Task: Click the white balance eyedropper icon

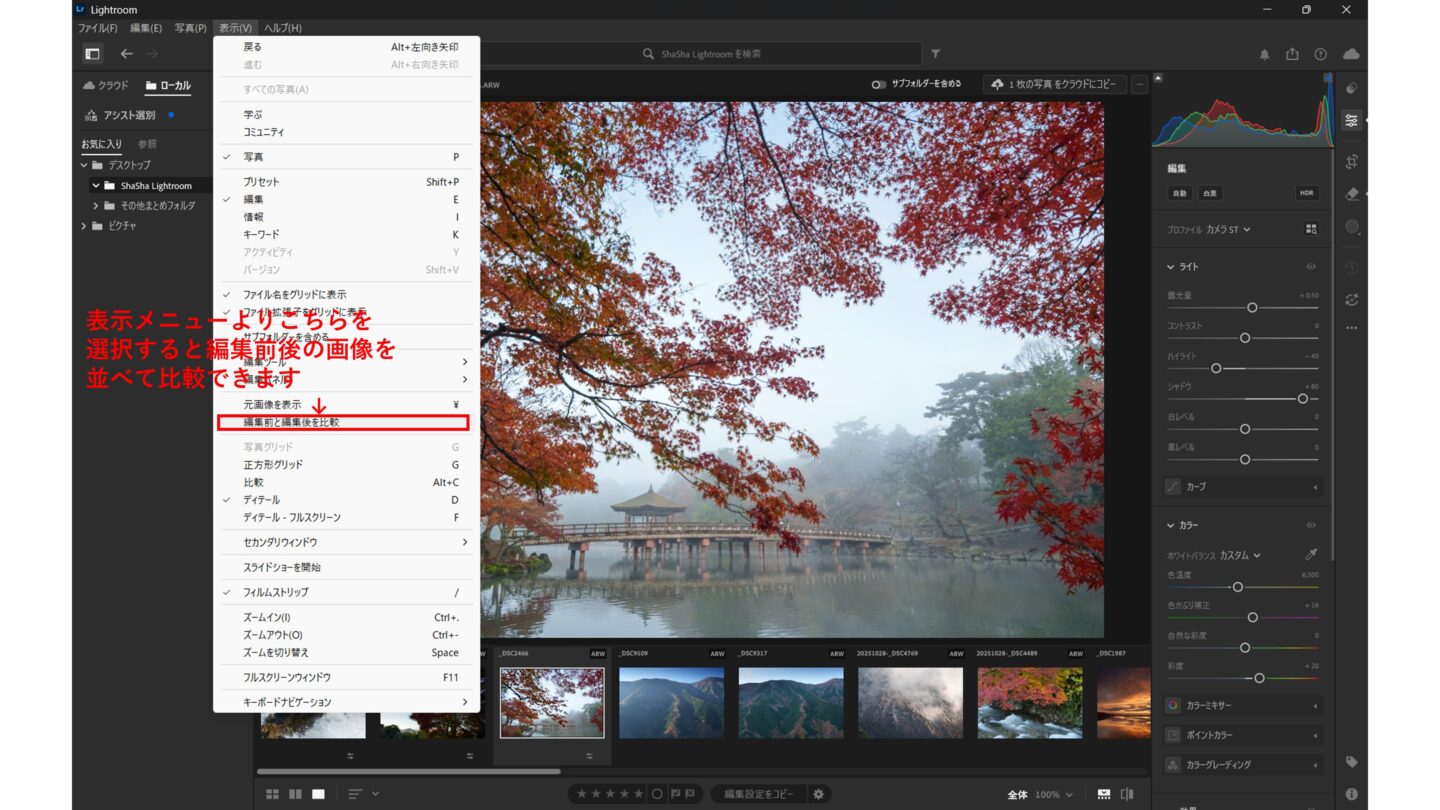Action: 1311,554
